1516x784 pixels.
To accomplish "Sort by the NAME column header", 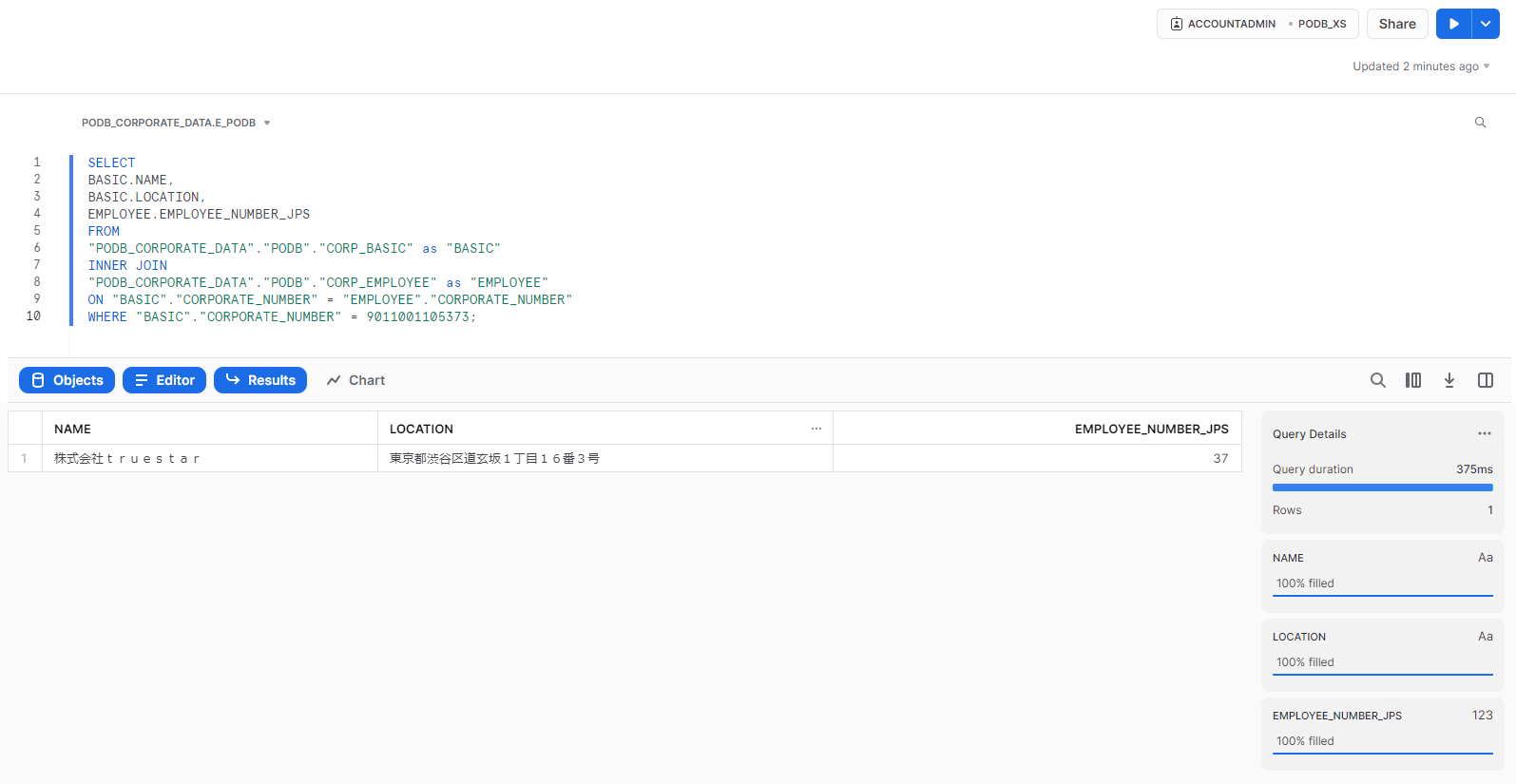I will 73,429.
